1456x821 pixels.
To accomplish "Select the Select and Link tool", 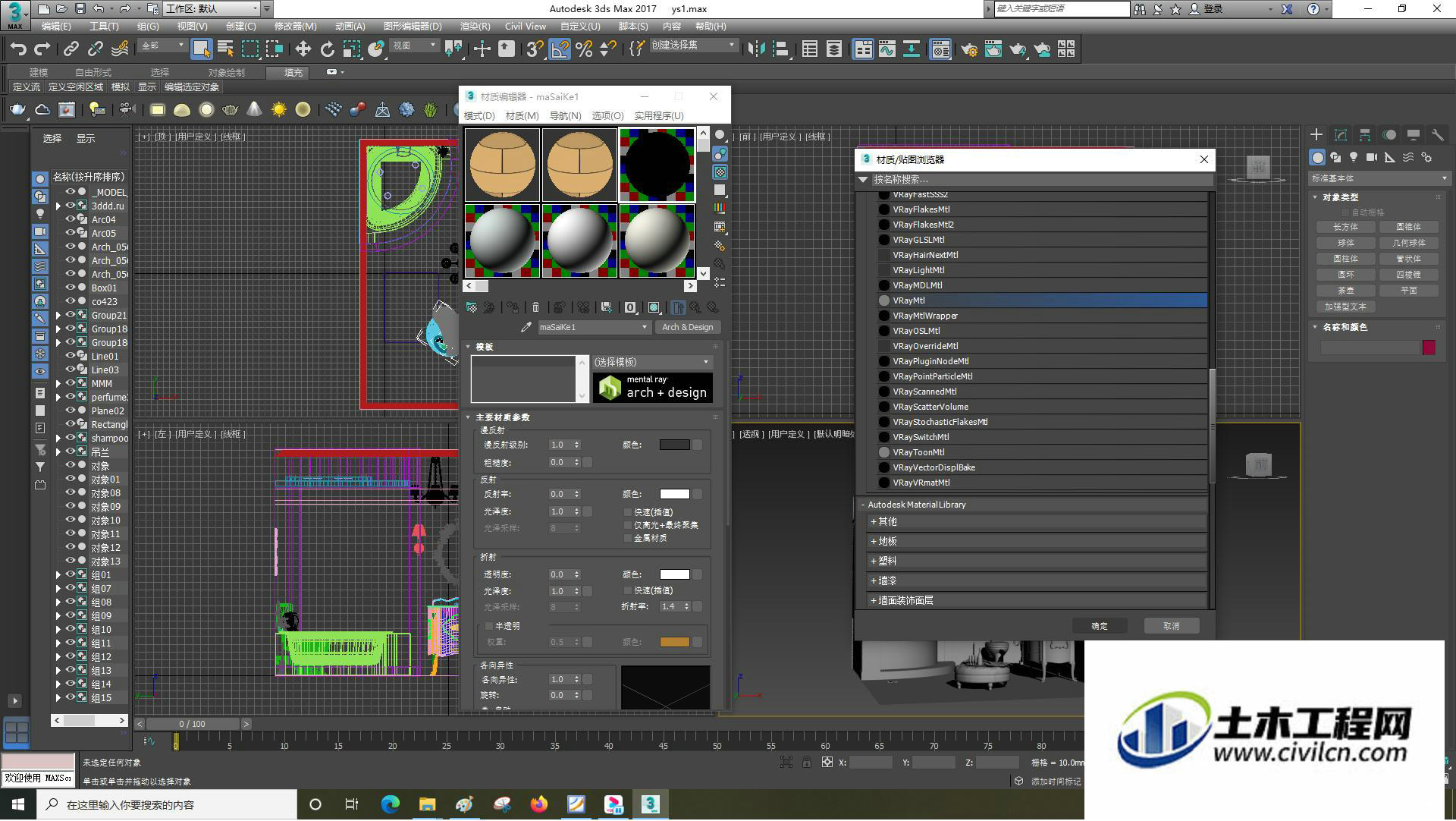I will (71, 49).
